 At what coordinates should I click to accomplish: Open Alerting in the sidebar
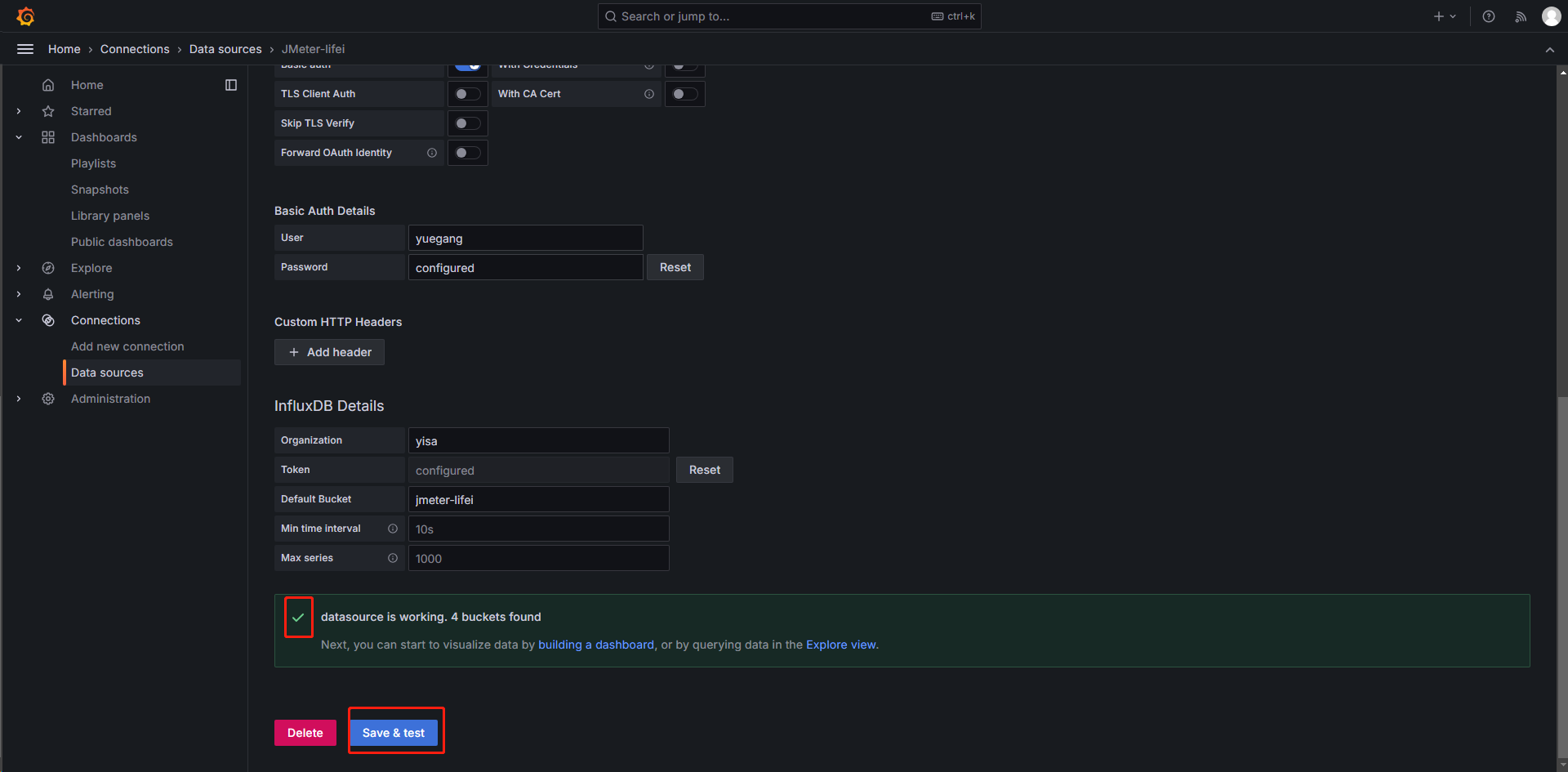coord(92,294)
